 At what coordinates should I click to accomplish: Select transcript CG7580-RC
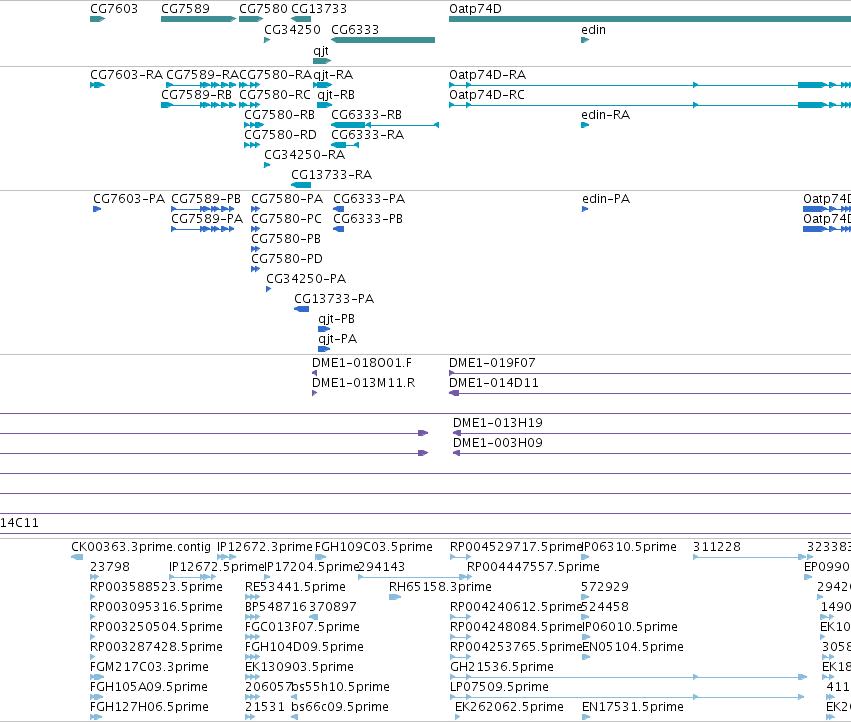(x=250, y=105)
